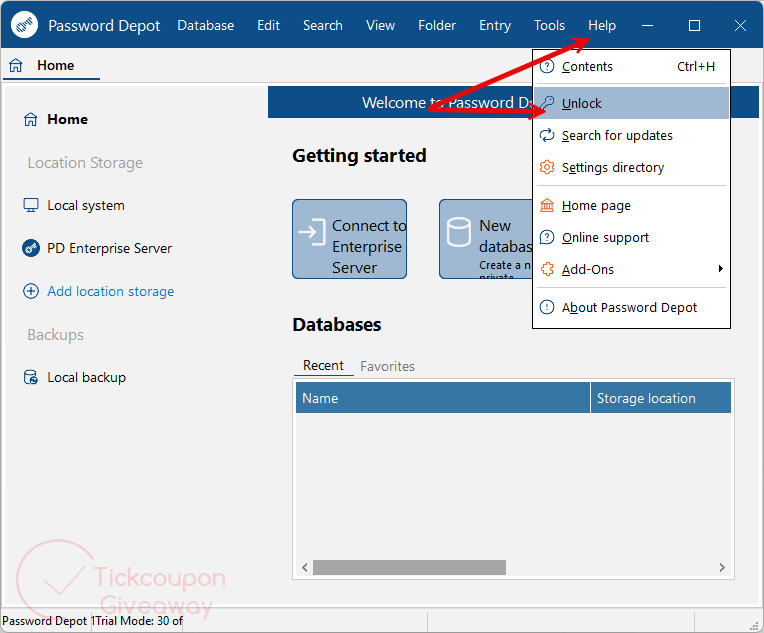The width and height of the screenshot is (764, 633).
Task: Click the Trial Mode status bar text
Action: 139,621
